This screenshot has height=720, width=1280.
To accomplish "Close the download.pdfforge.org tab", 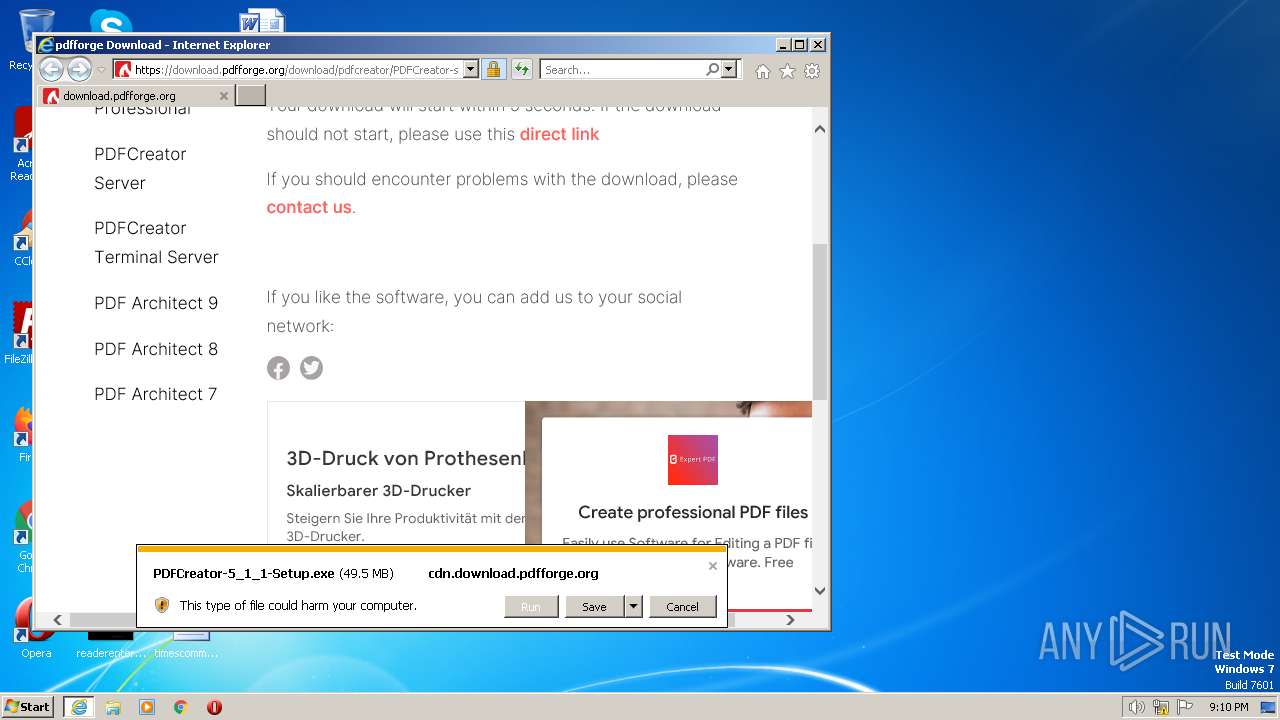I will point(224,96).
